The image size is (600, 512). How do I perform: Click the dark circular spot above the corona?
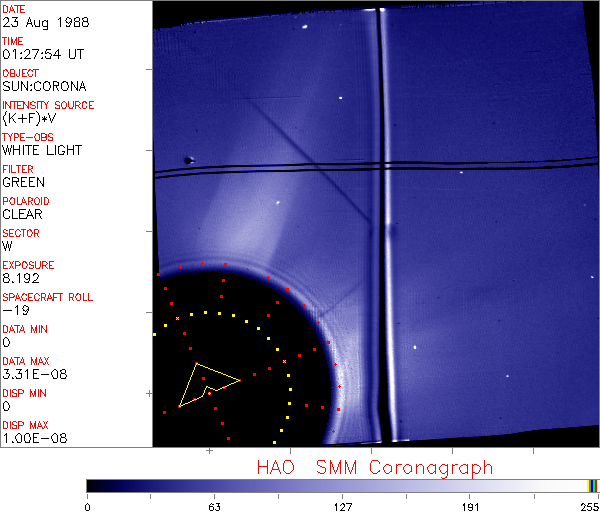[x=188, y=158]
